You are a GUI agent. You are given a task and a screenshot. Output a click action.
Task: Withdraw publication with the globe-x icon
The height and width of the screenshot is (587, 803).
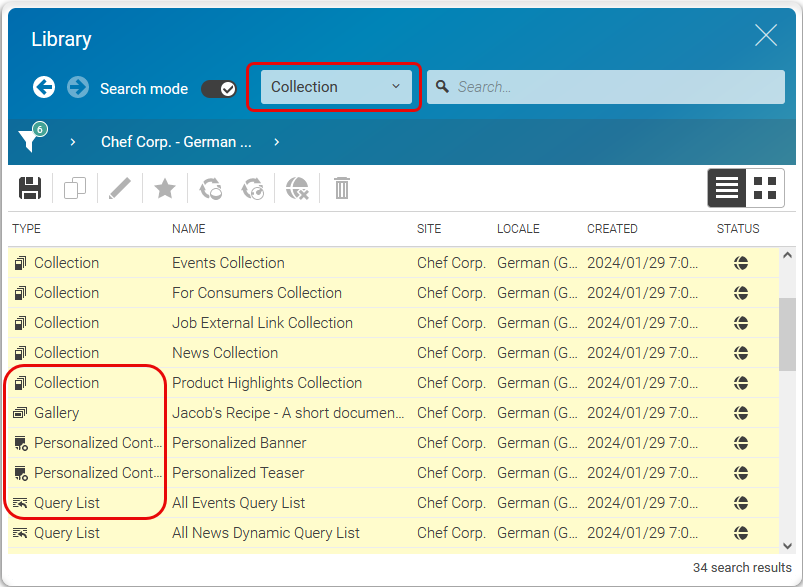tap(296, 188)
